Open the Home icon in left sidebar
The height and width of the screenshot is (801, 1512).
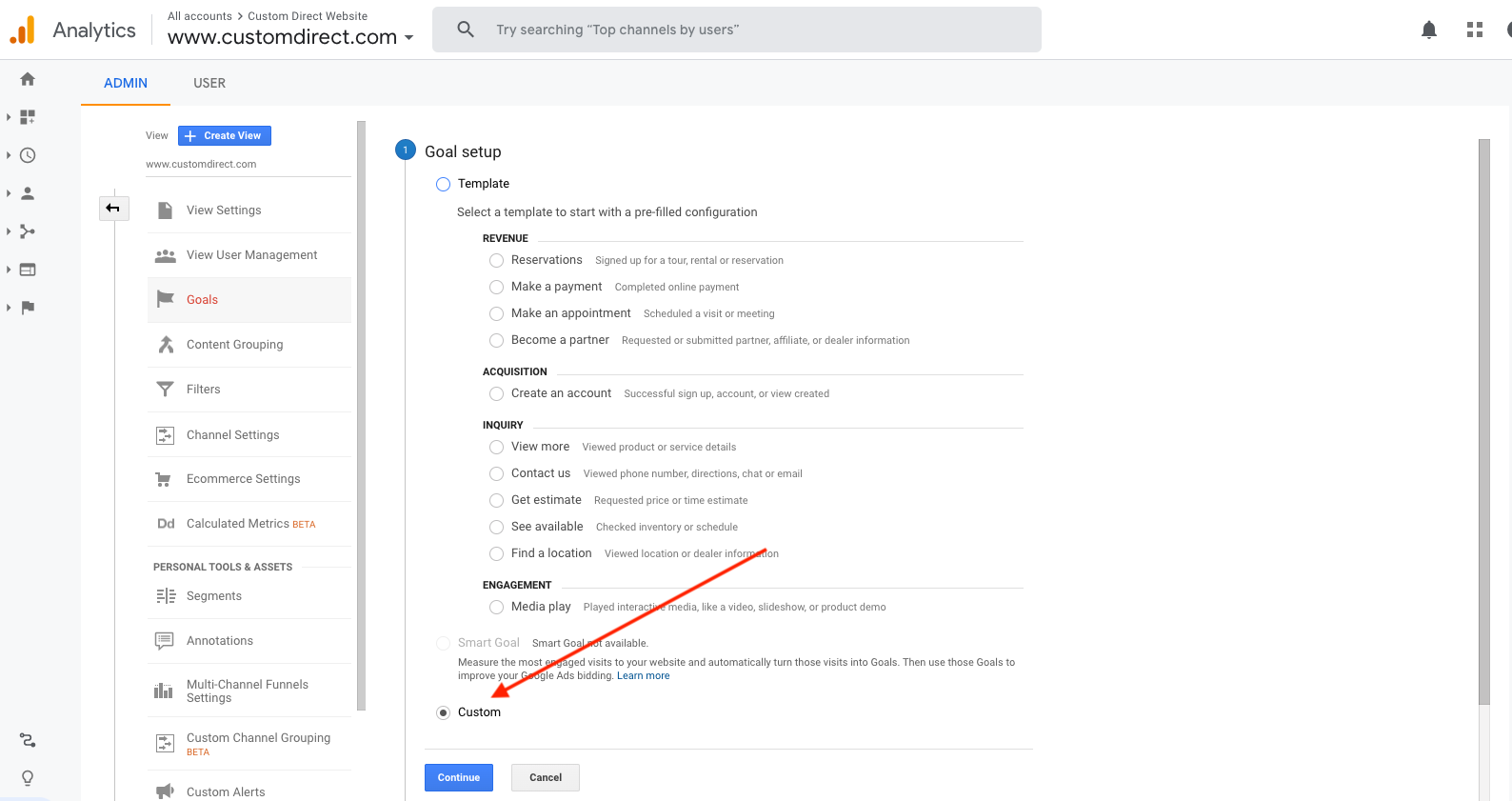coord(28,79)
